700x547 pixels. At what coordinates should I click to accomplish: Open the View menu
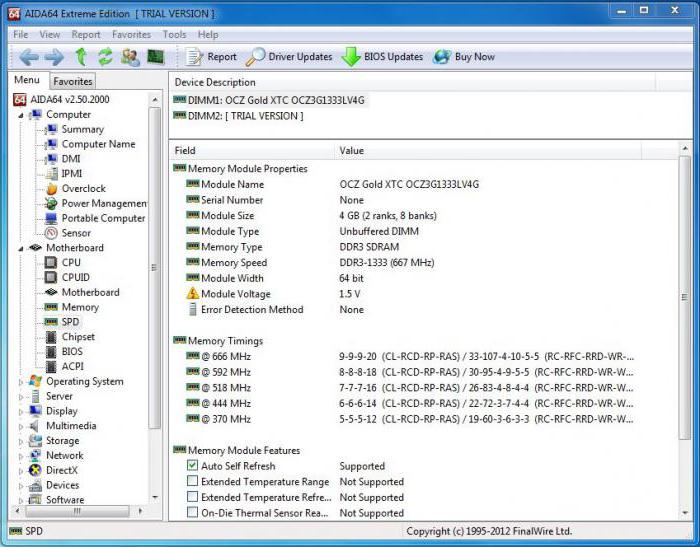point(50,35)
